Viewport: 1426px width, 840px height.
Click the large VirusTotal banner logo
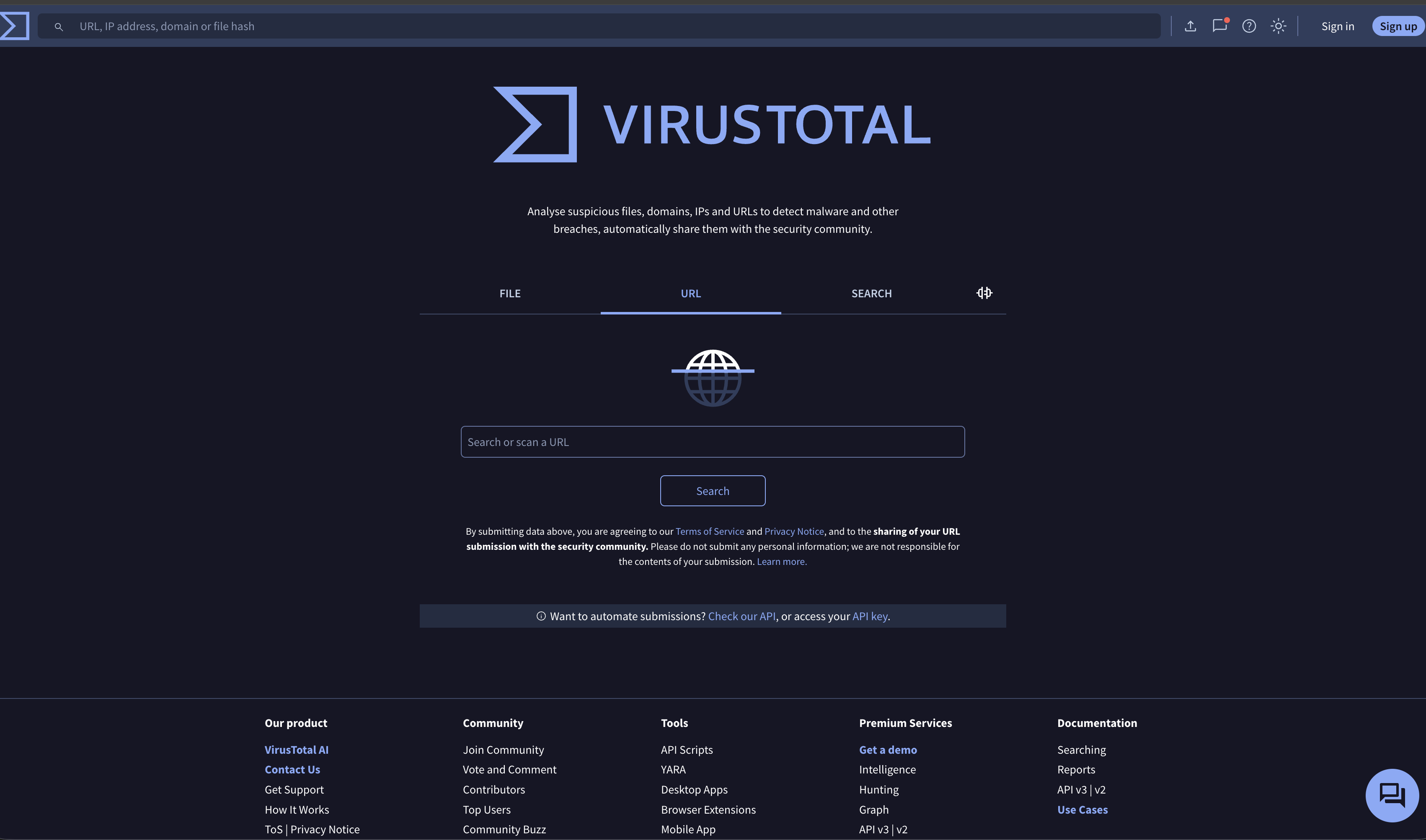click(x=712, y=124)
